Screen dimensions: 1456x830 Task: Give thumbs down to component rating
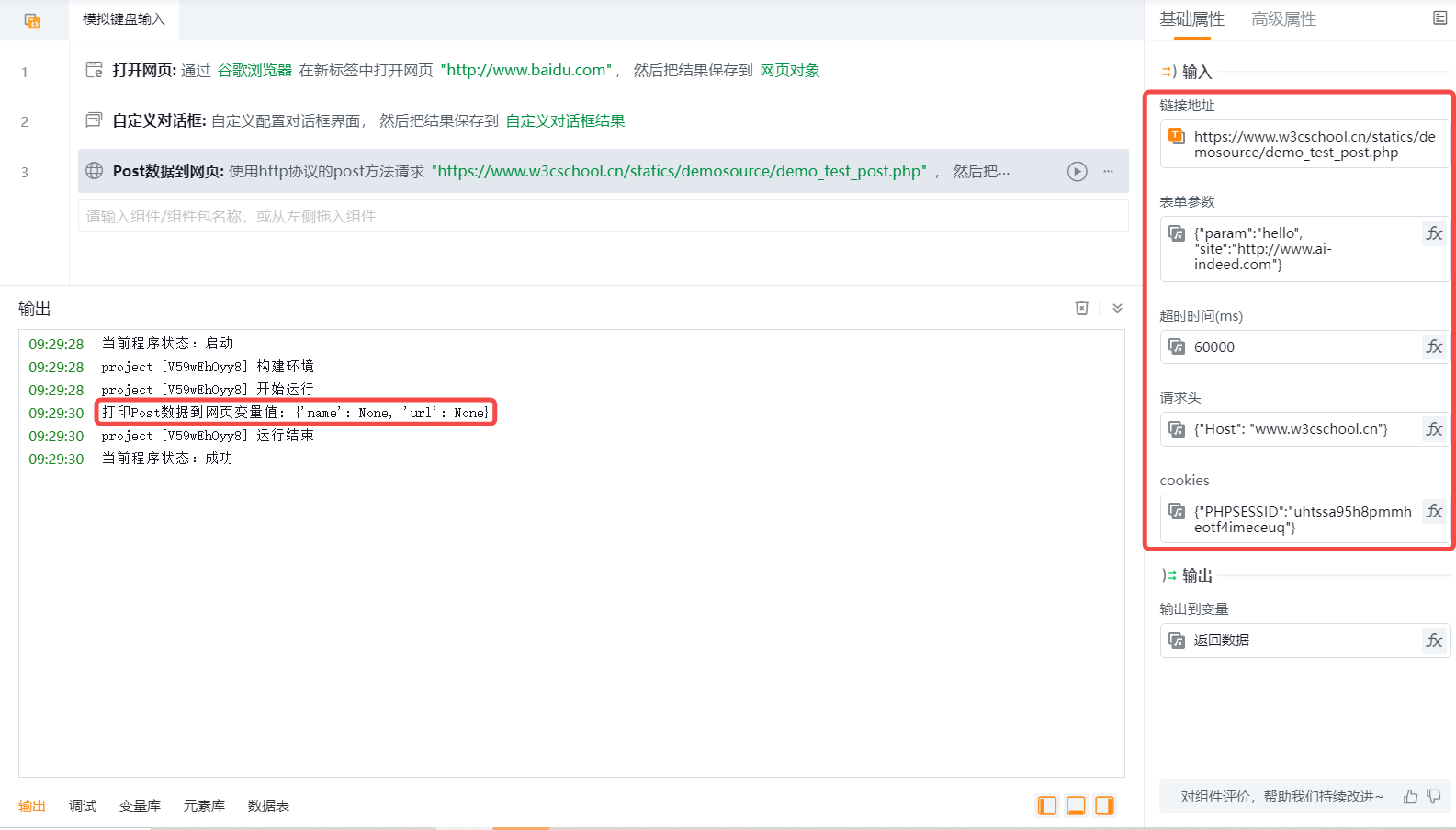[1434, 796]
